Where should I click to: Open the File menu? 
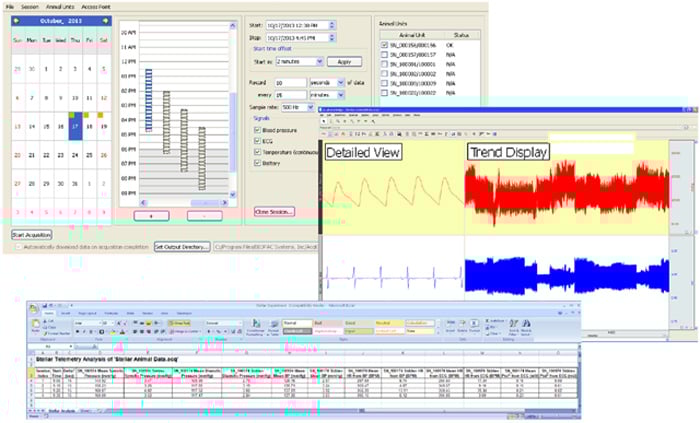10,7
